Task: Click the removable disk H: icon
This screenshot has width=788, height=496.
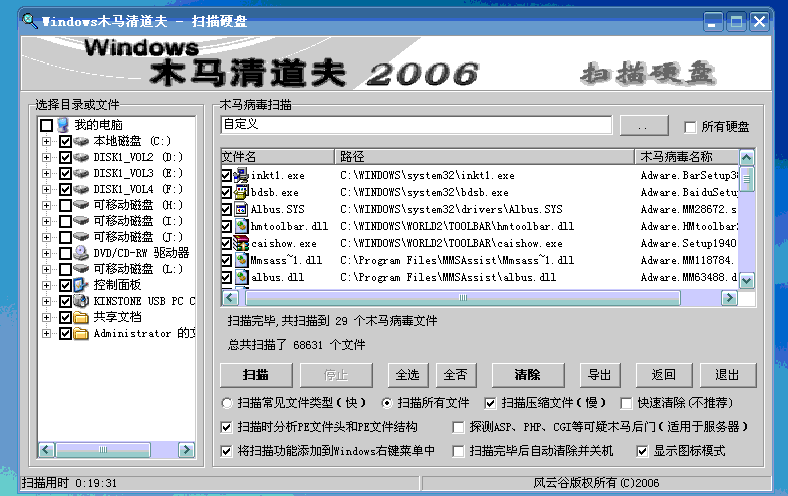Action: (81, 205)
